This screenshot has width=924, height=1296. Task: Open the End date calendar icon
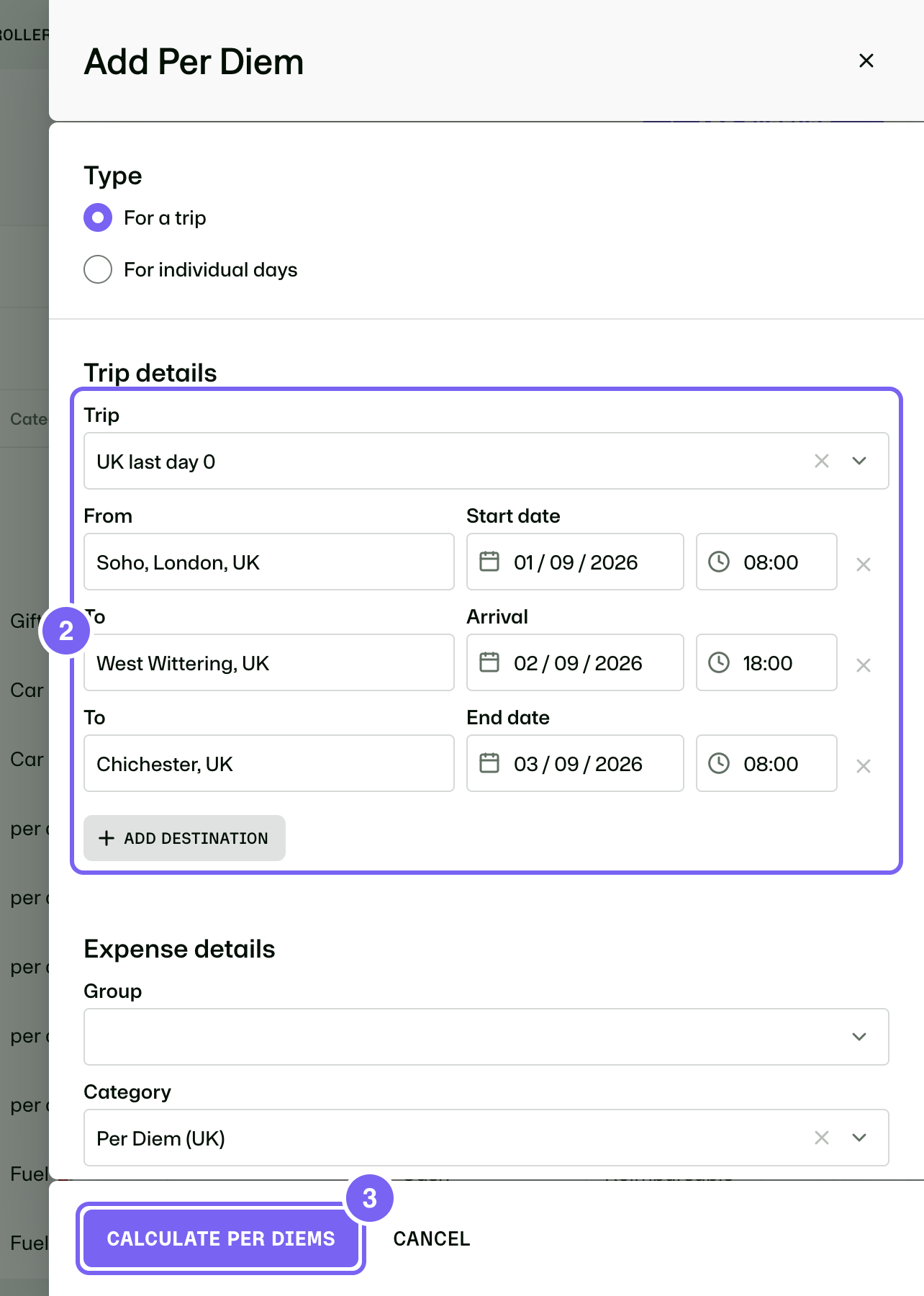click(x=489, y=763)
